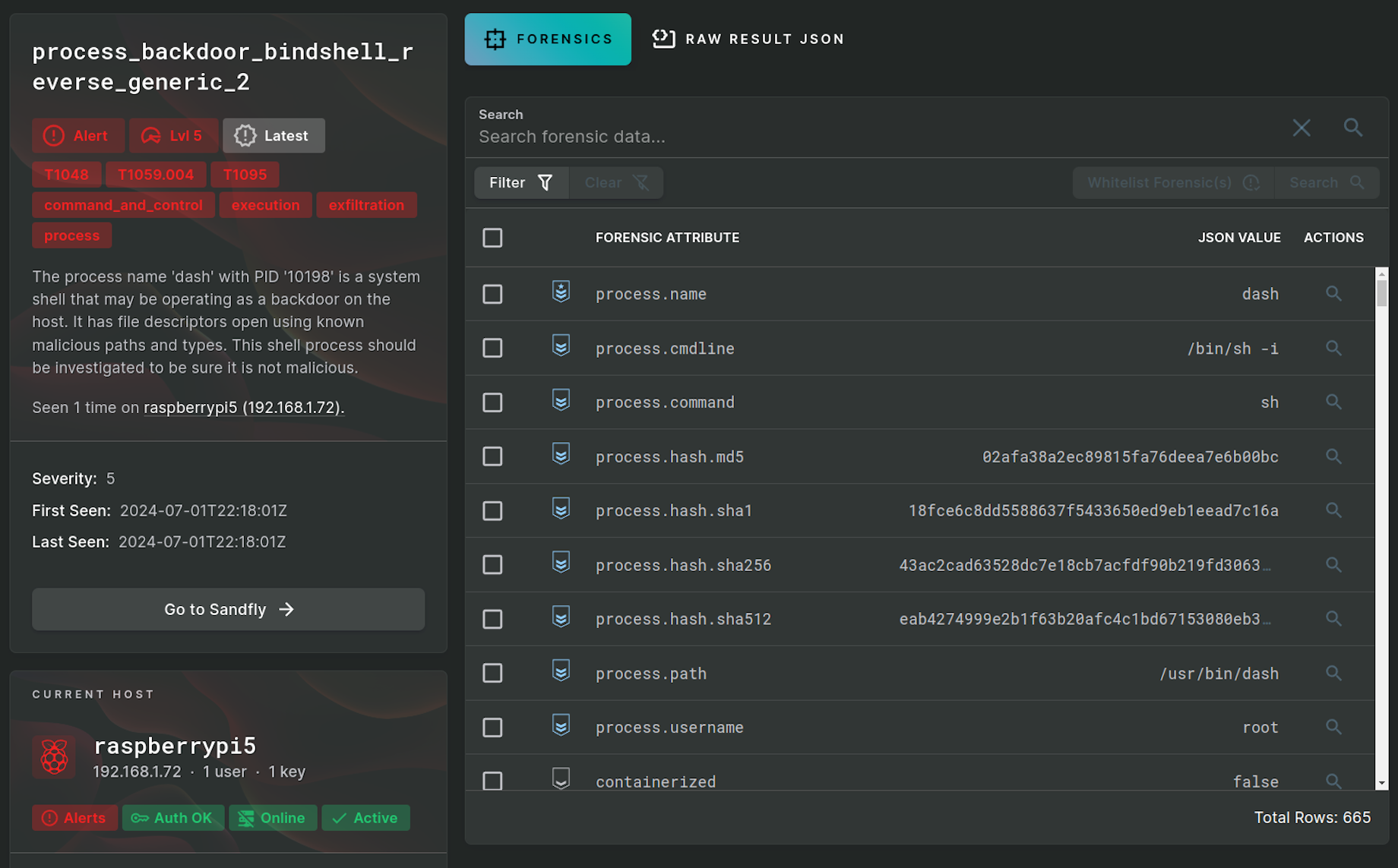The height and width of the screenshot is (868, 1398).
Task: Expand process.username row badge icon
Action: [561, 725]
